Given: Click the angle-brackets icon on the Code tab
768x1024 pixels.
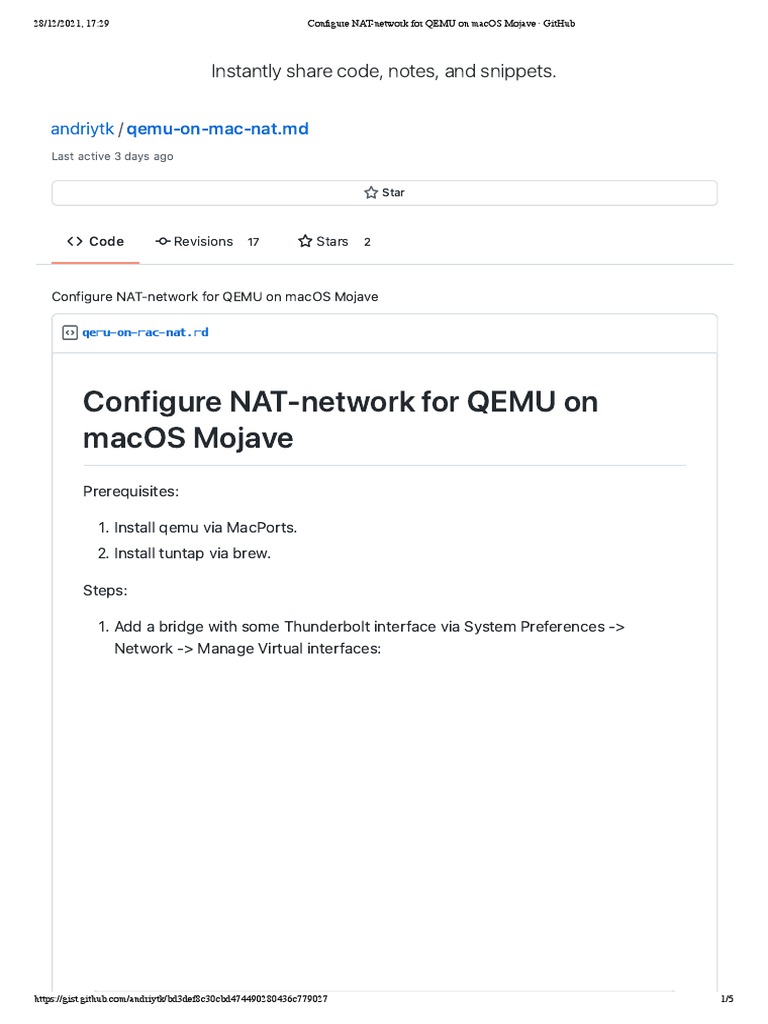Looking at the screenshot, I should tap(75, 241).
